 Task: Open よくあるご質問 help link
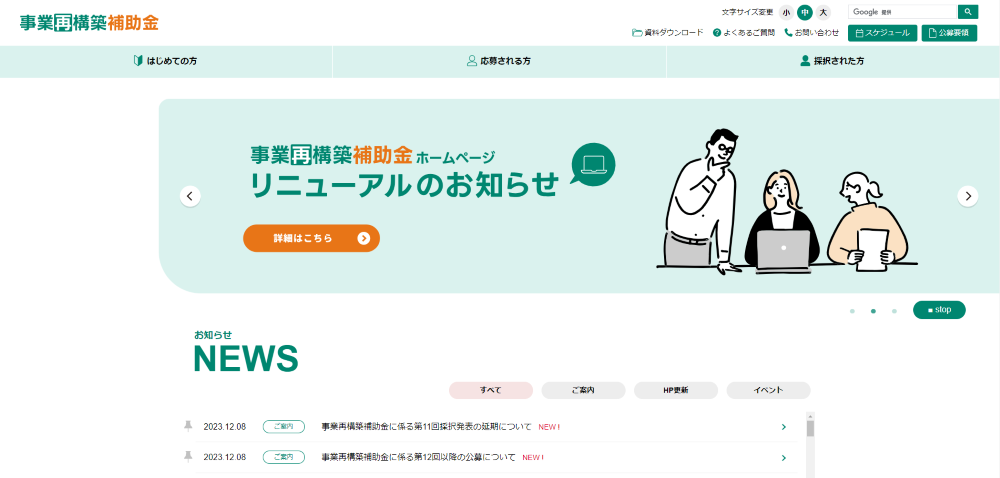pyautogui.click(x=744, y=33)
